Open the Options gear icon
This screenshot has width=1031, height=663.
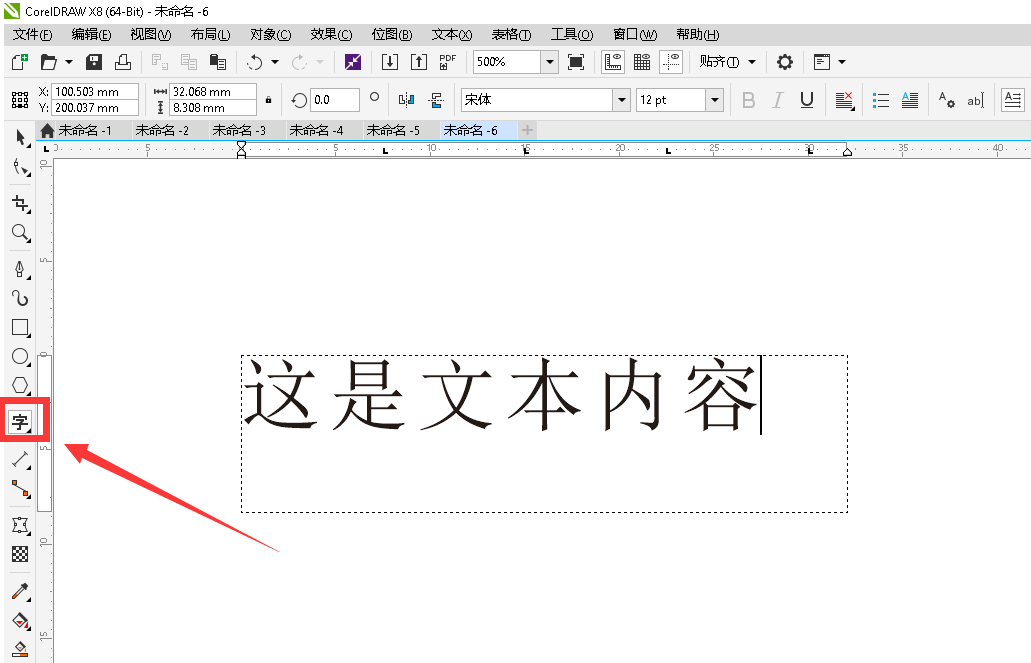[x=784, y=62]
